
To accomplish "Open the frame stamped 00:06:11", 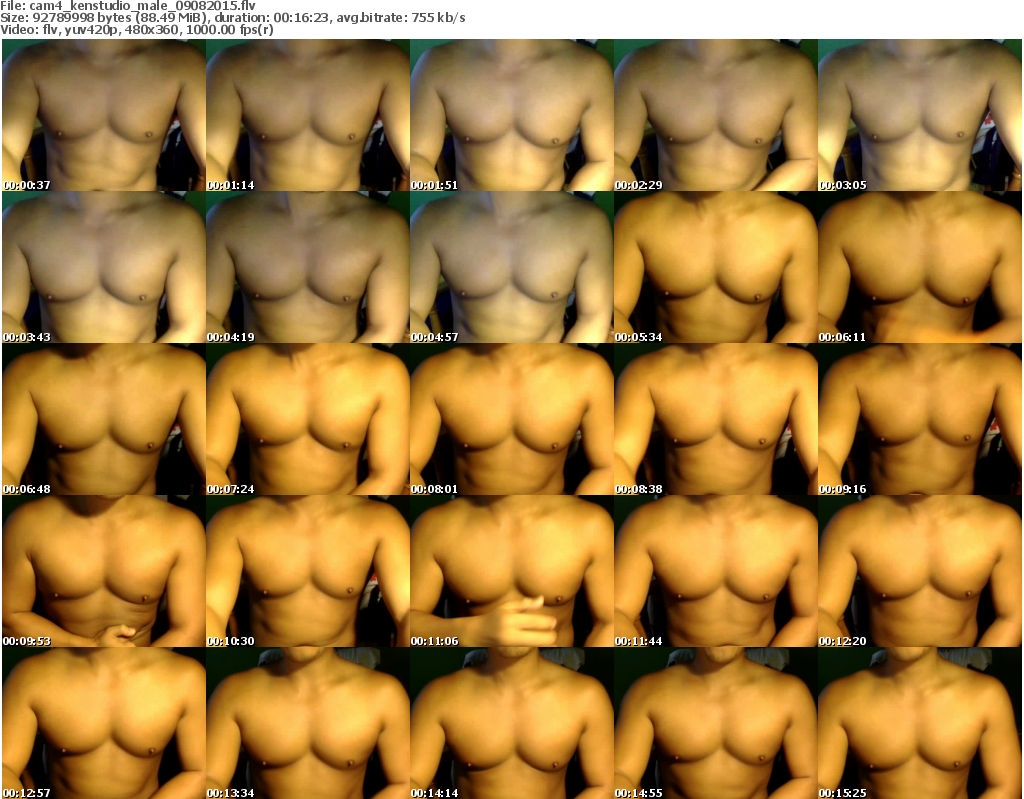I will [919, 267].
